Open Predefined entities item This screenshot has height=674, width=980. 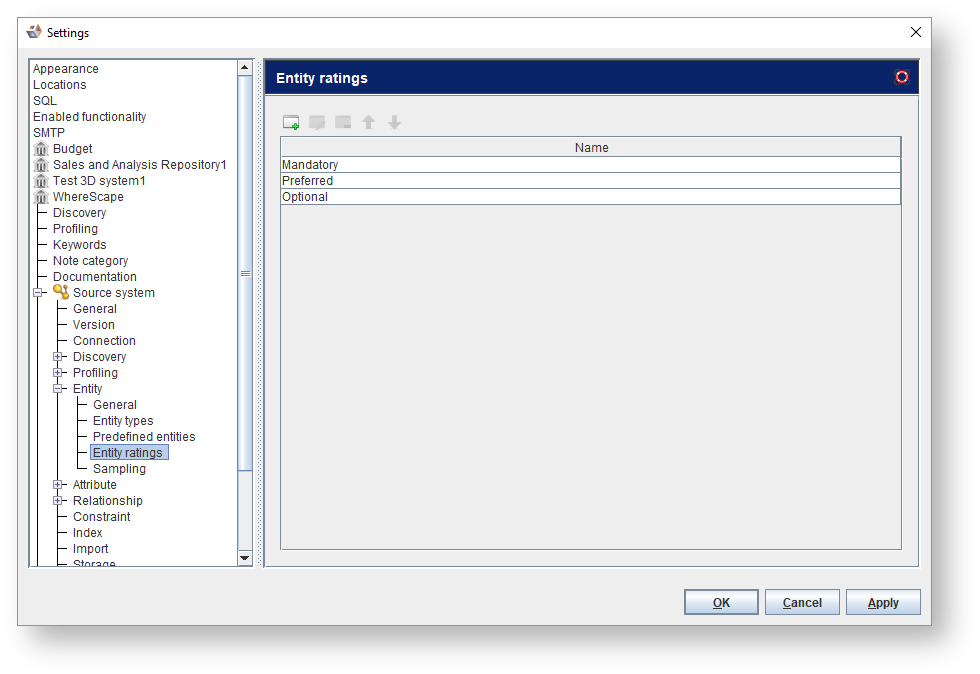pyautogui.click(x=144, y=437)
